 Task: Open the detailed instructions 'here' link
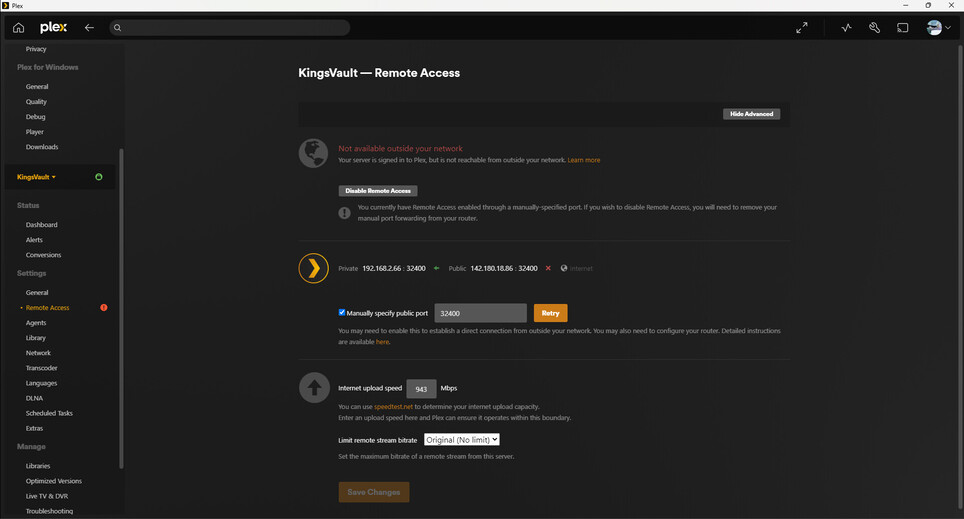tap(382, 342)
